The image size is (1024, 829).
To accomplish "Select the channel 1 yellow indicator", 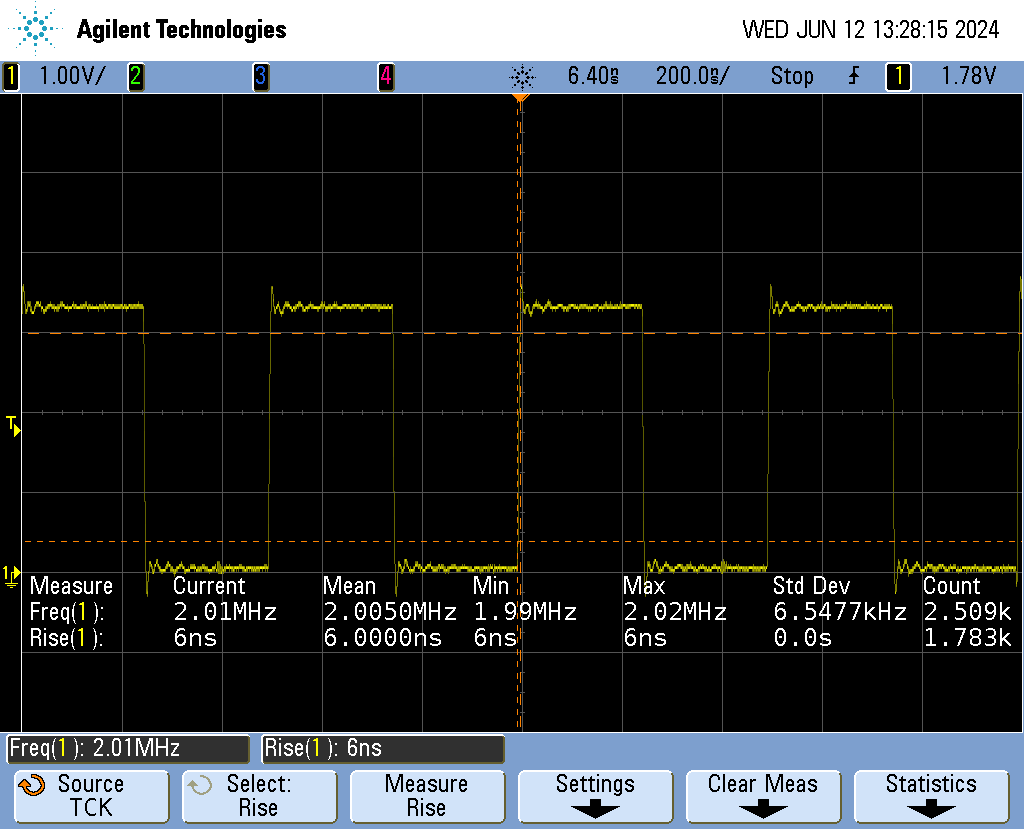I will tap(11, 76).
